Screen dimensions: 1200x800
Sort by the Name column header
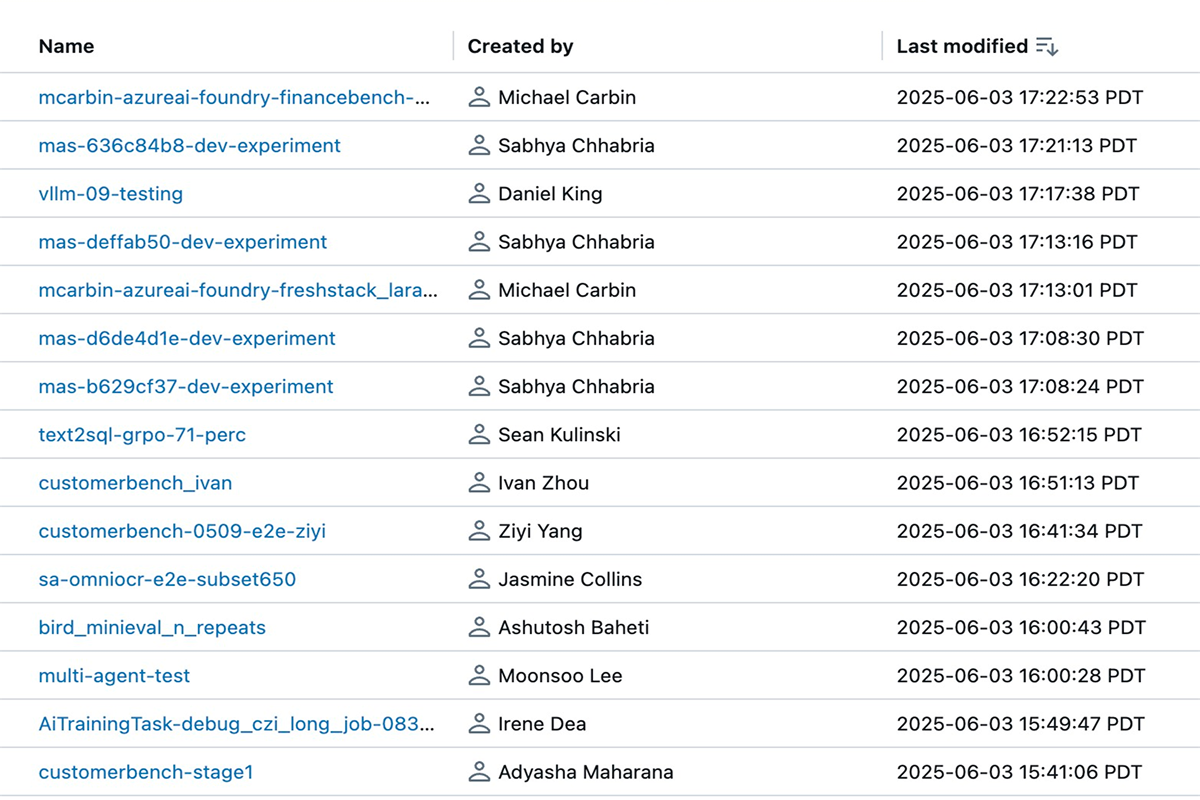coord(66,46)
